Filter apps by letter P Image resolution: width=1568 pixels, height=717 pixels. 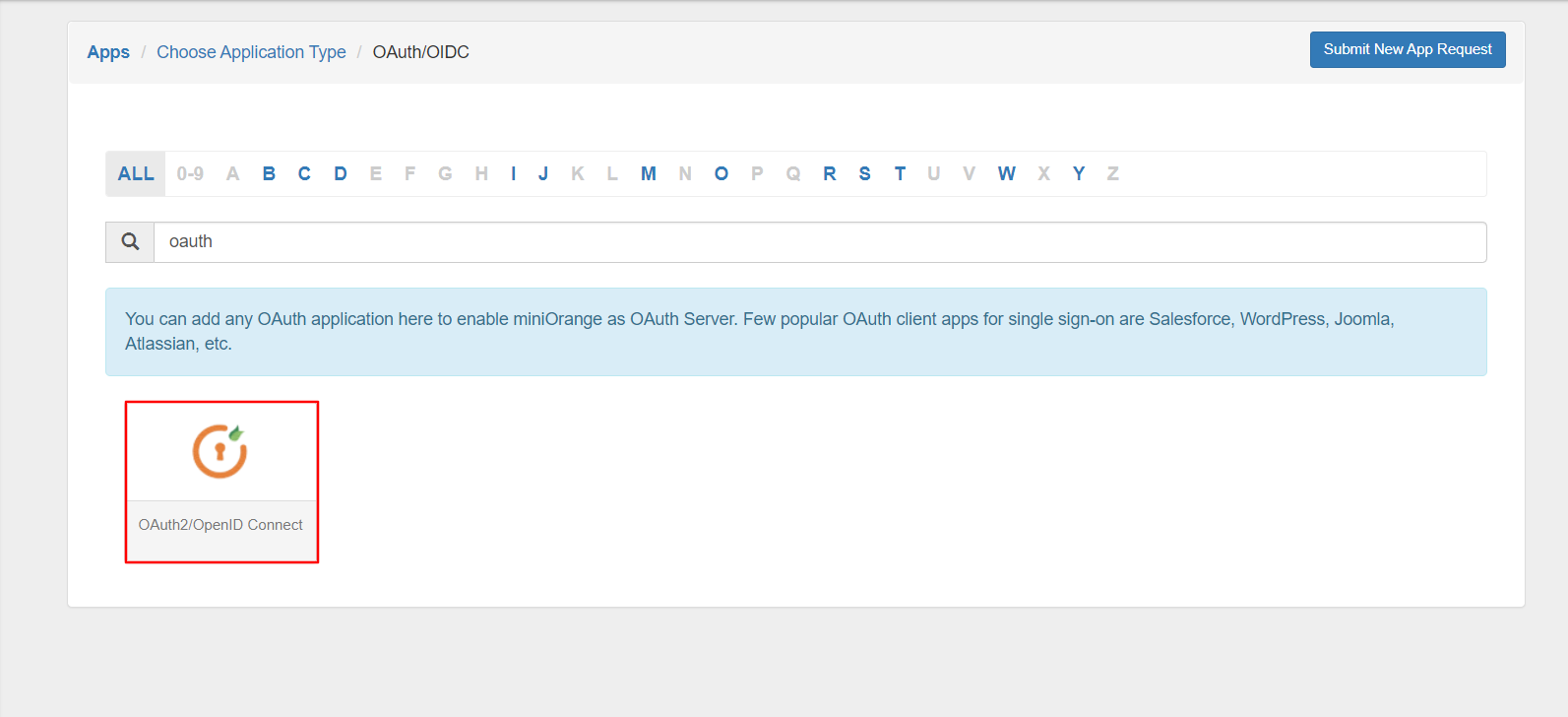click(x=757, y=174)
